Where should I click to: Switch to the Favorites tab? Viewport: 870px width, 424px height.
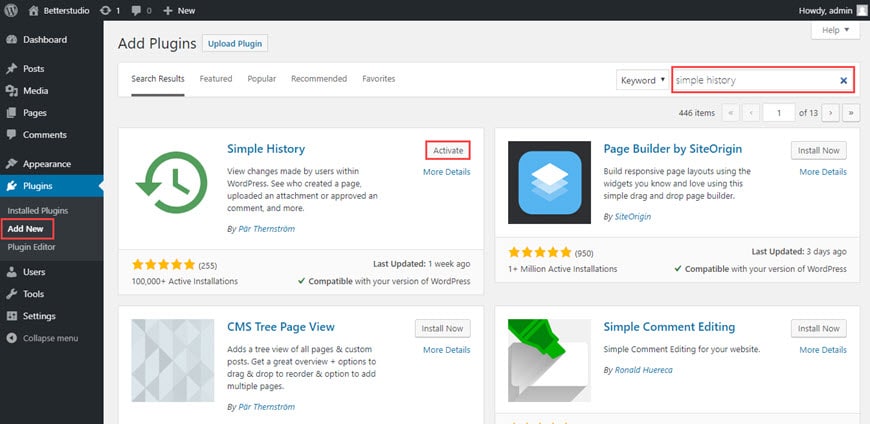click(x=379, y=79)
